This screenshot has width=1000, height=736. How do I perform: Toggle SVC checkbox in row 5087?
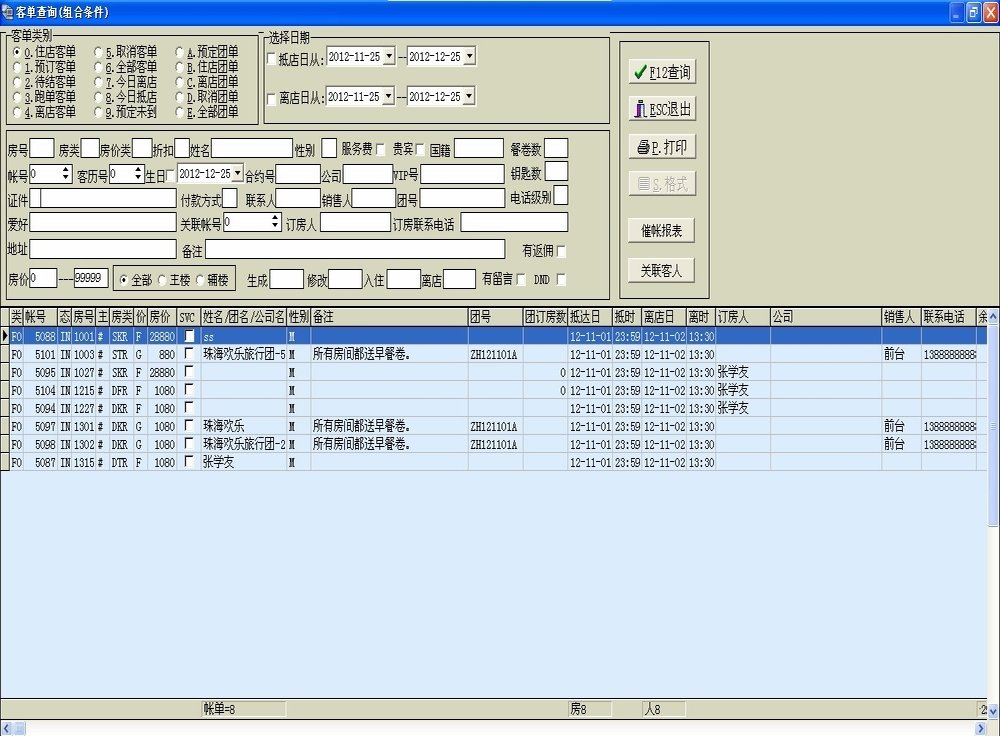[x=189, y=461]
